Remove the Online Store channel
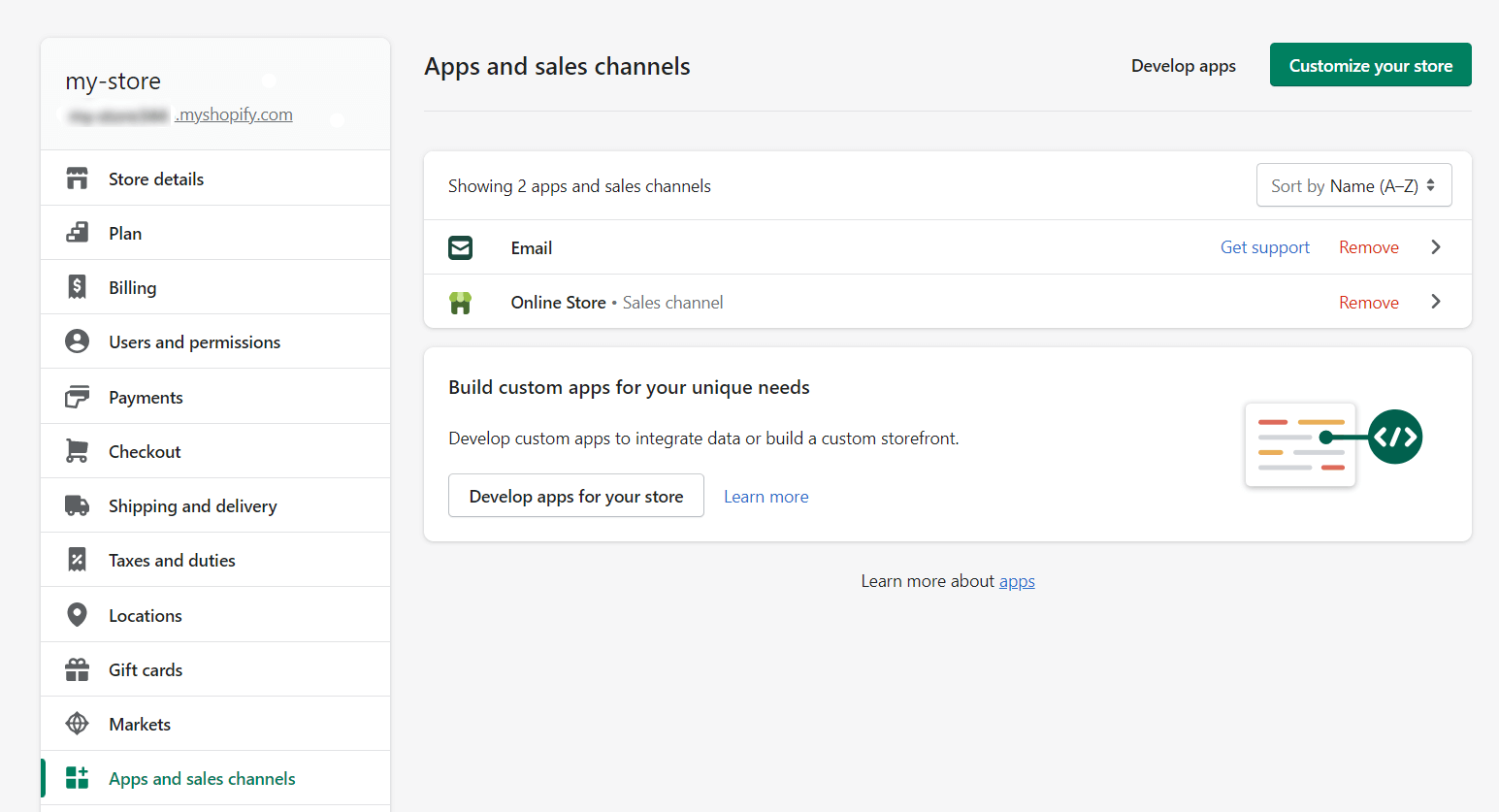1499x812 pixels. 1368,303
